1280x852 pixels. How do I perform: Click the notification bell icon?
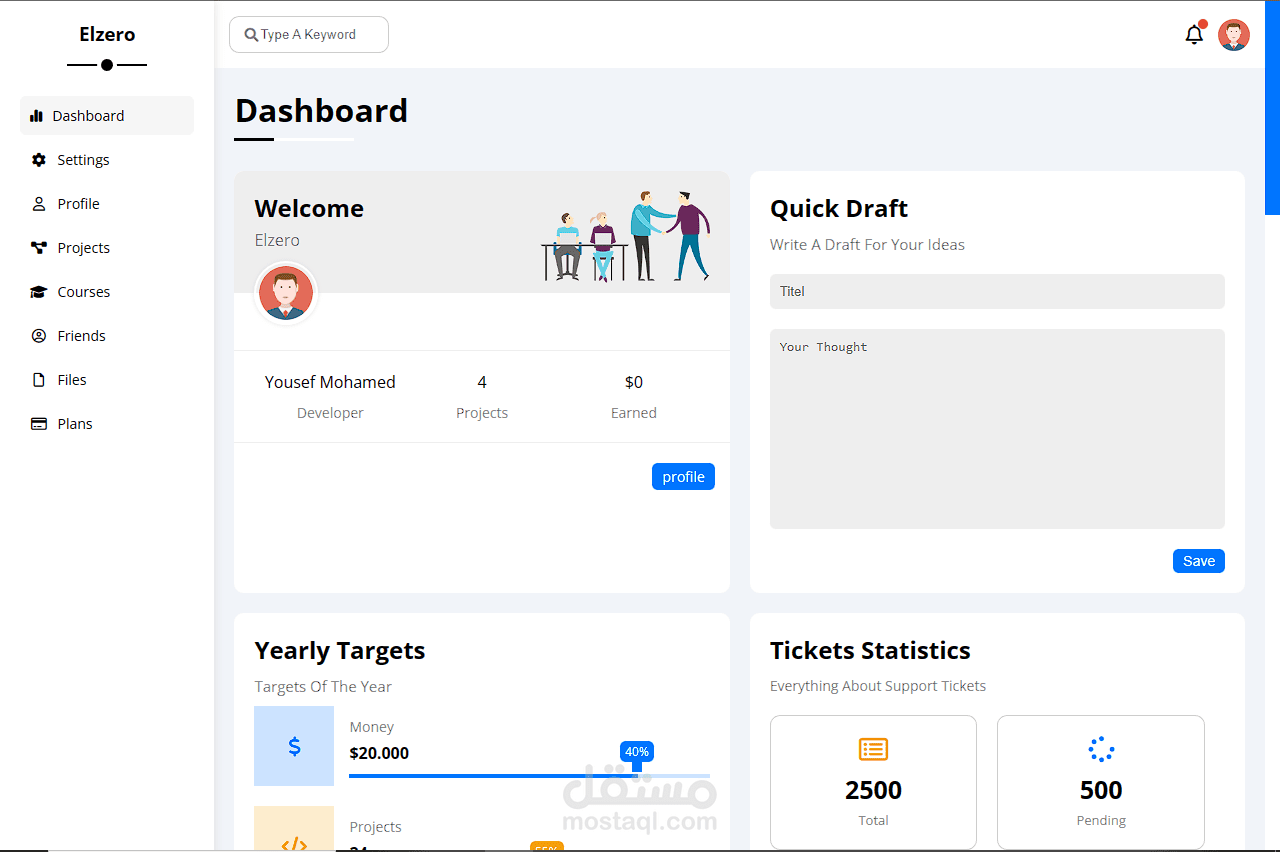pyautogui.click(x=1194, y=34)
